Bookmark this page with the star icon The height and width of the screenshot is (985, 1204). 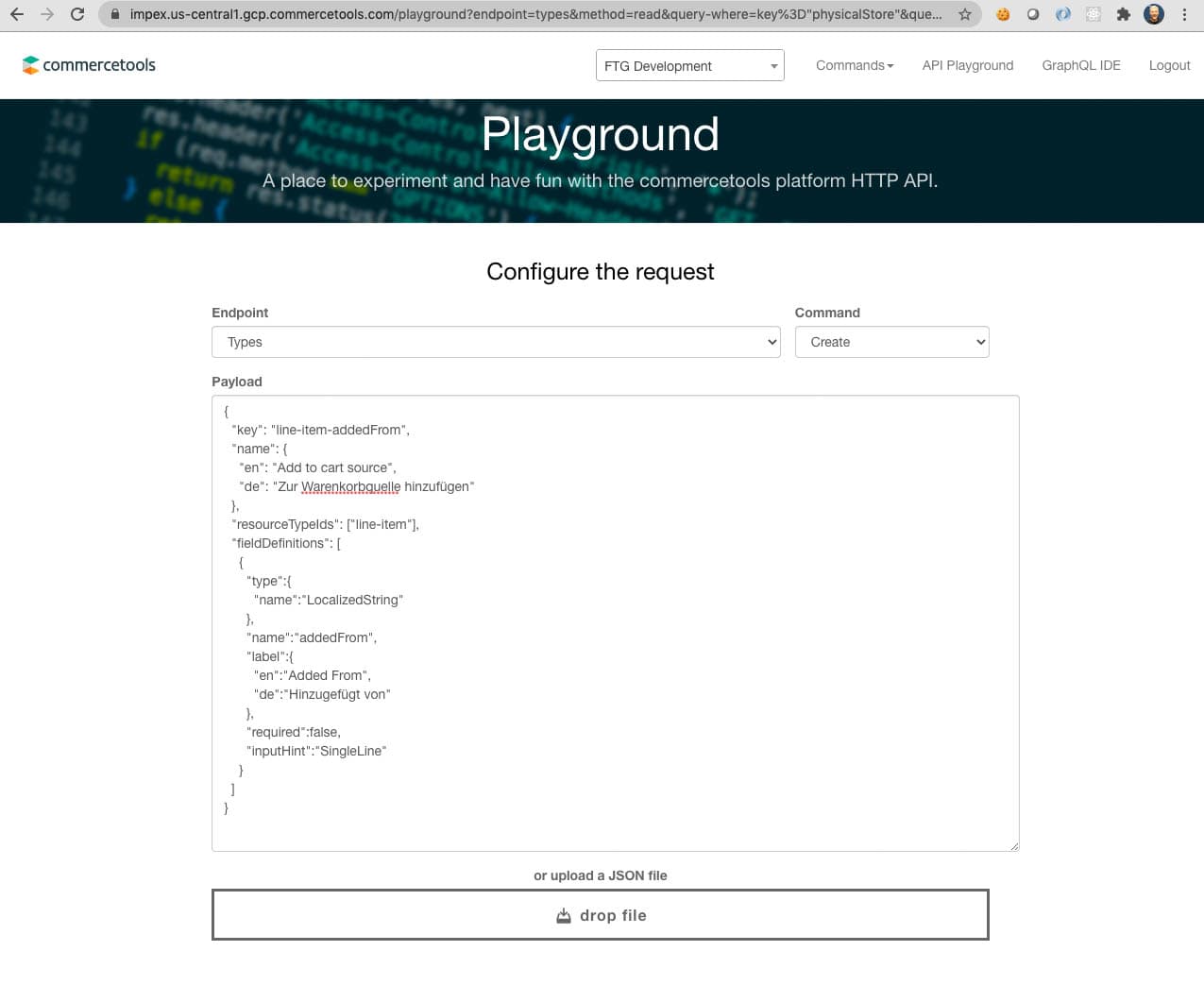point(964,14)
